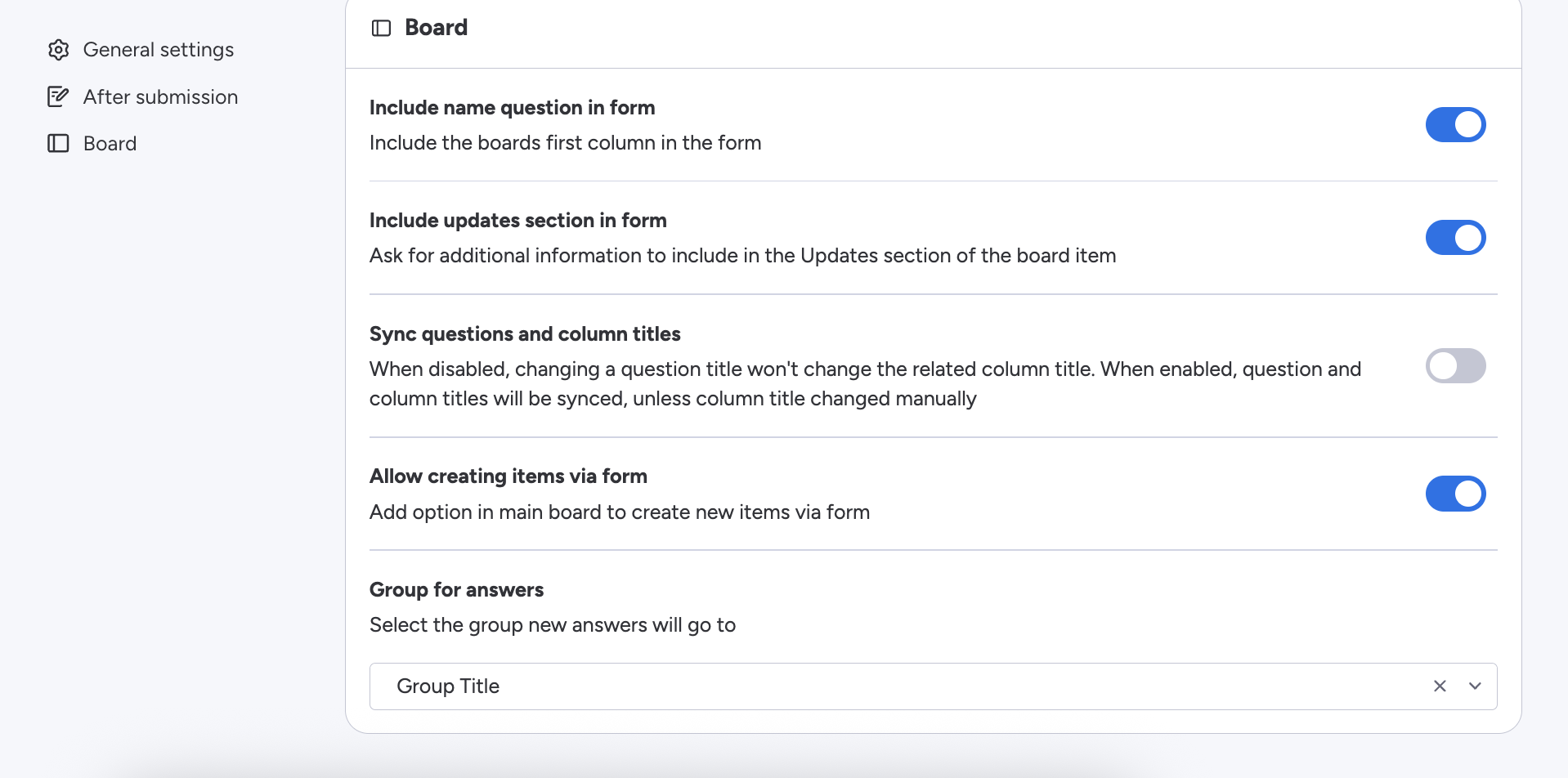Screen dimensions: 1568x778
Task: Click the Group for answers heading
Action: (x=456, y=590)
